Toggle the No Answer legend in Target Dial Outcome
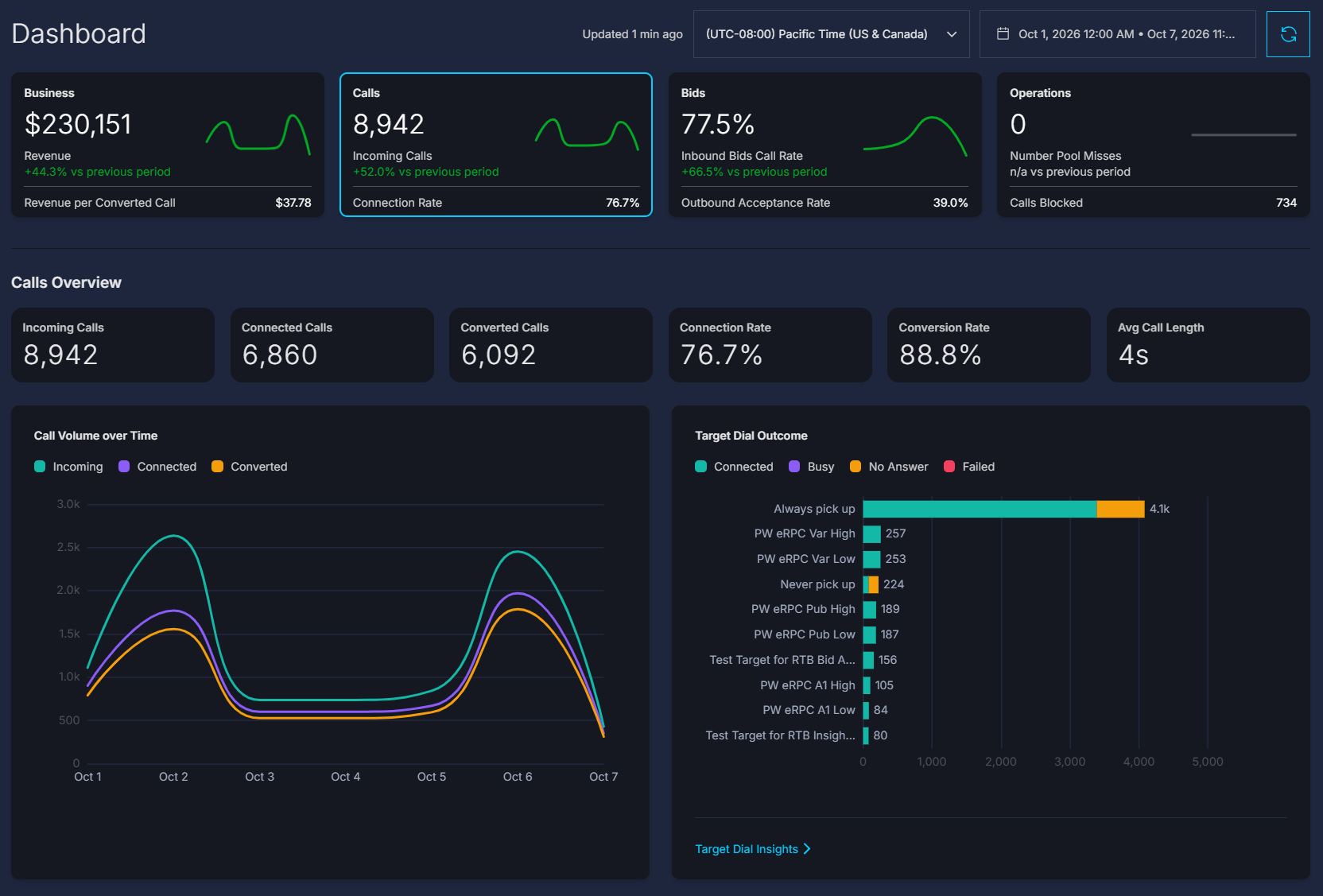1323x896 pixels. (x=889, y=467)
